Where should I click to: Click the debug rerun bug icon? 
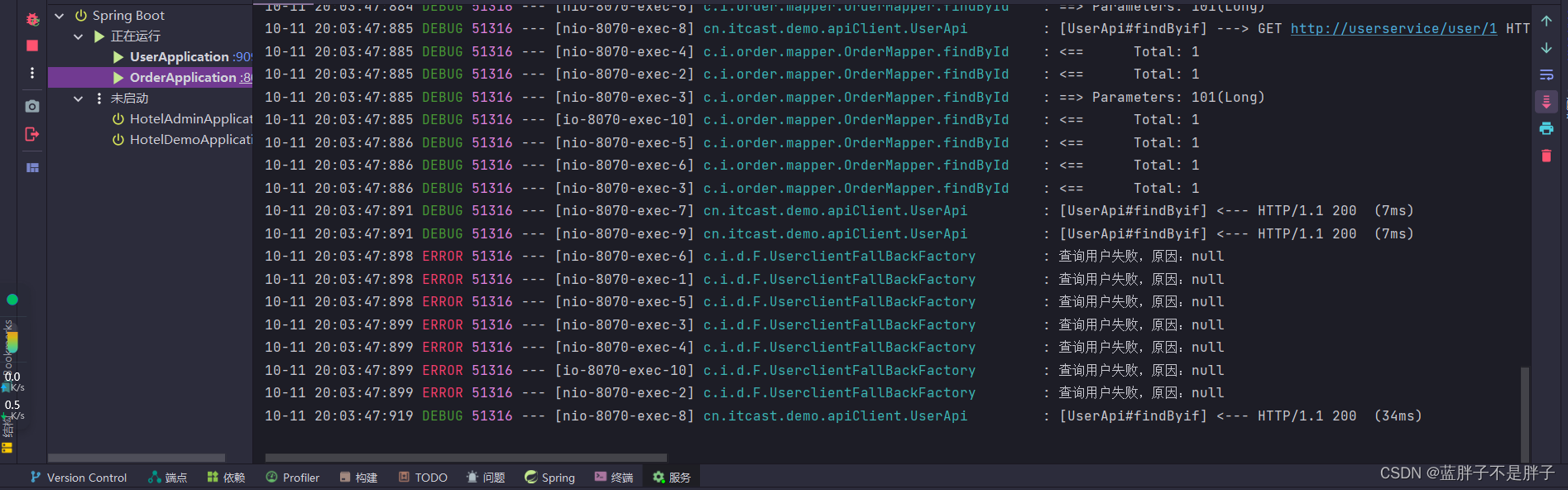tap(32, 19)
